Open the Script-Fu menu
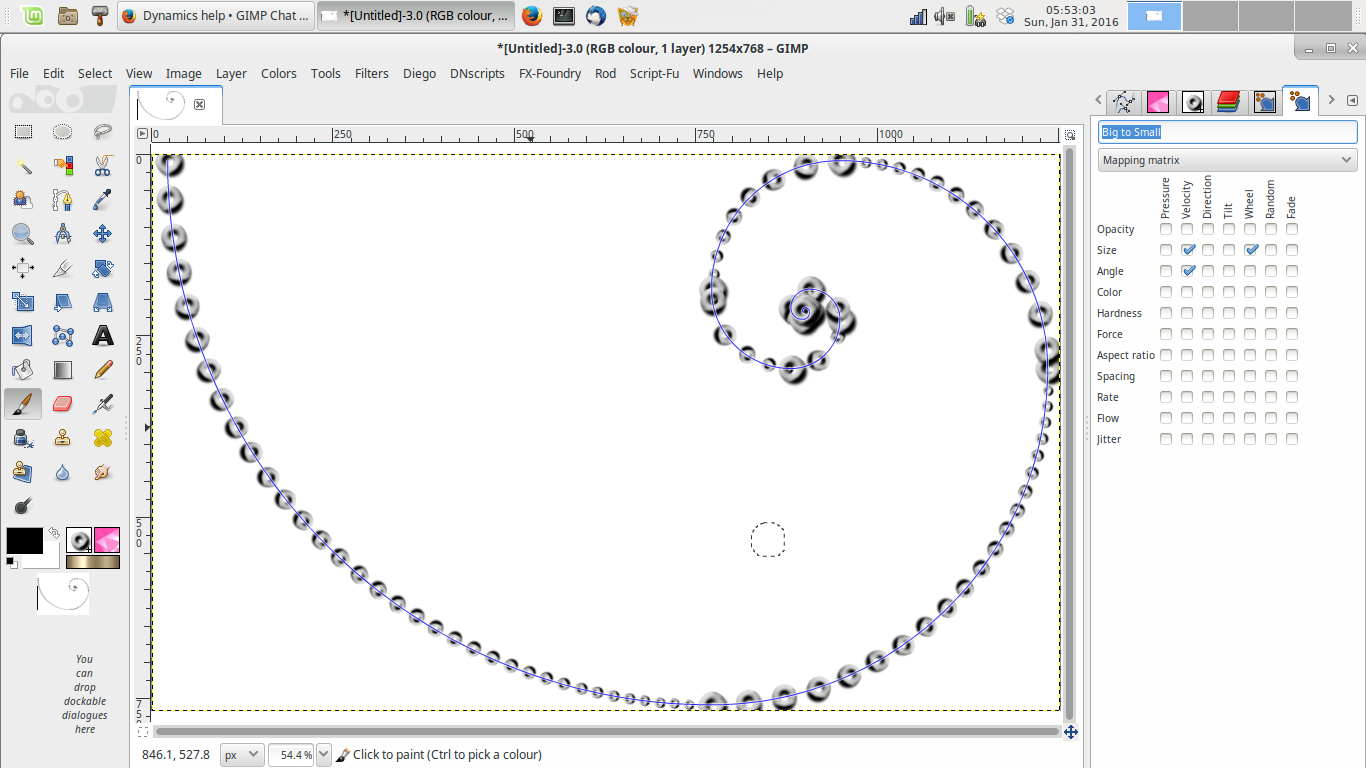This screenshot has width=1366, height=768. (655, 73)
